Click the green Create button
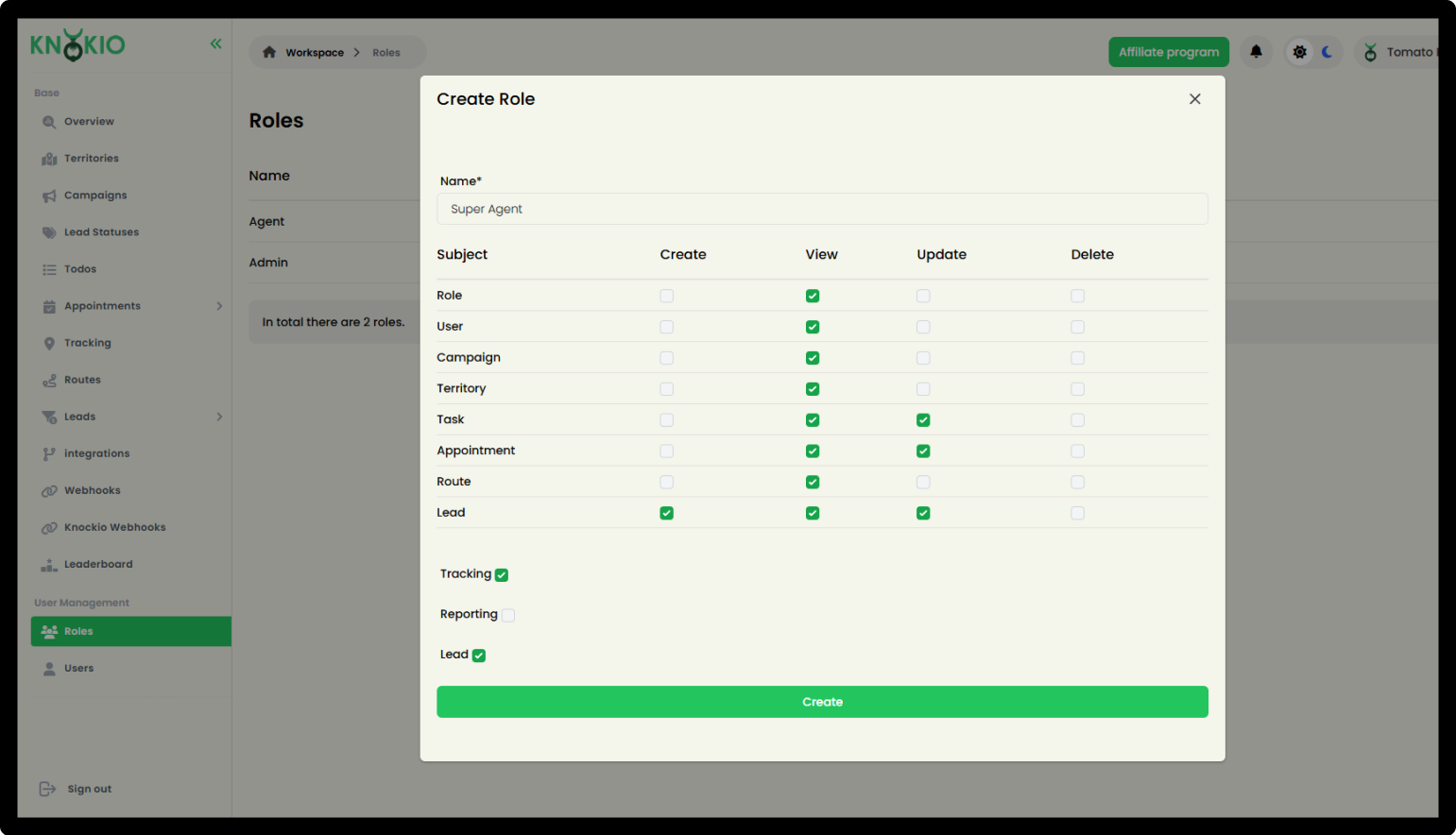Screen dimensions: 1456x835 (x=822, y=702)
